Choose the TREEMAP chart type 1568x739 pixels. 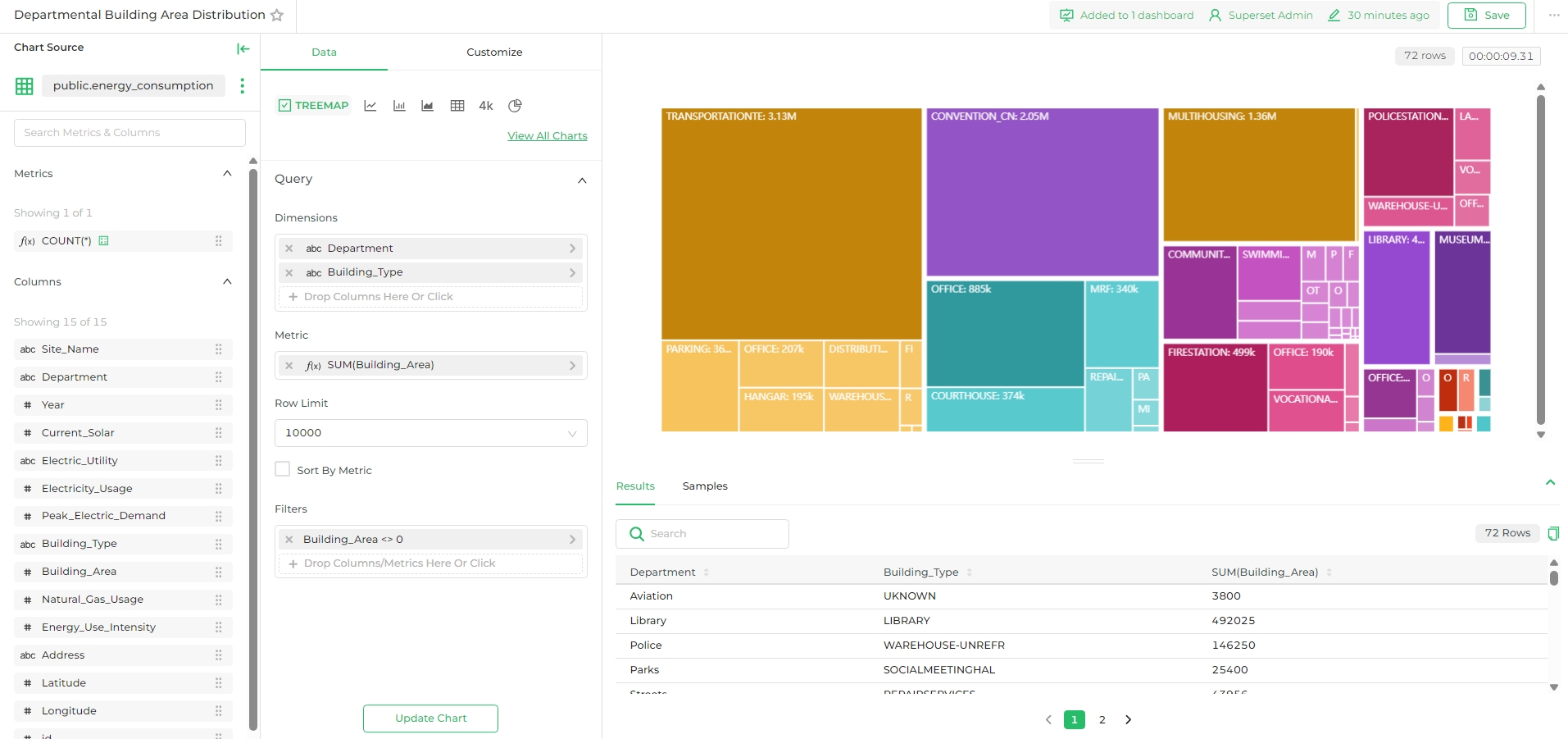[x=314, y=106]
